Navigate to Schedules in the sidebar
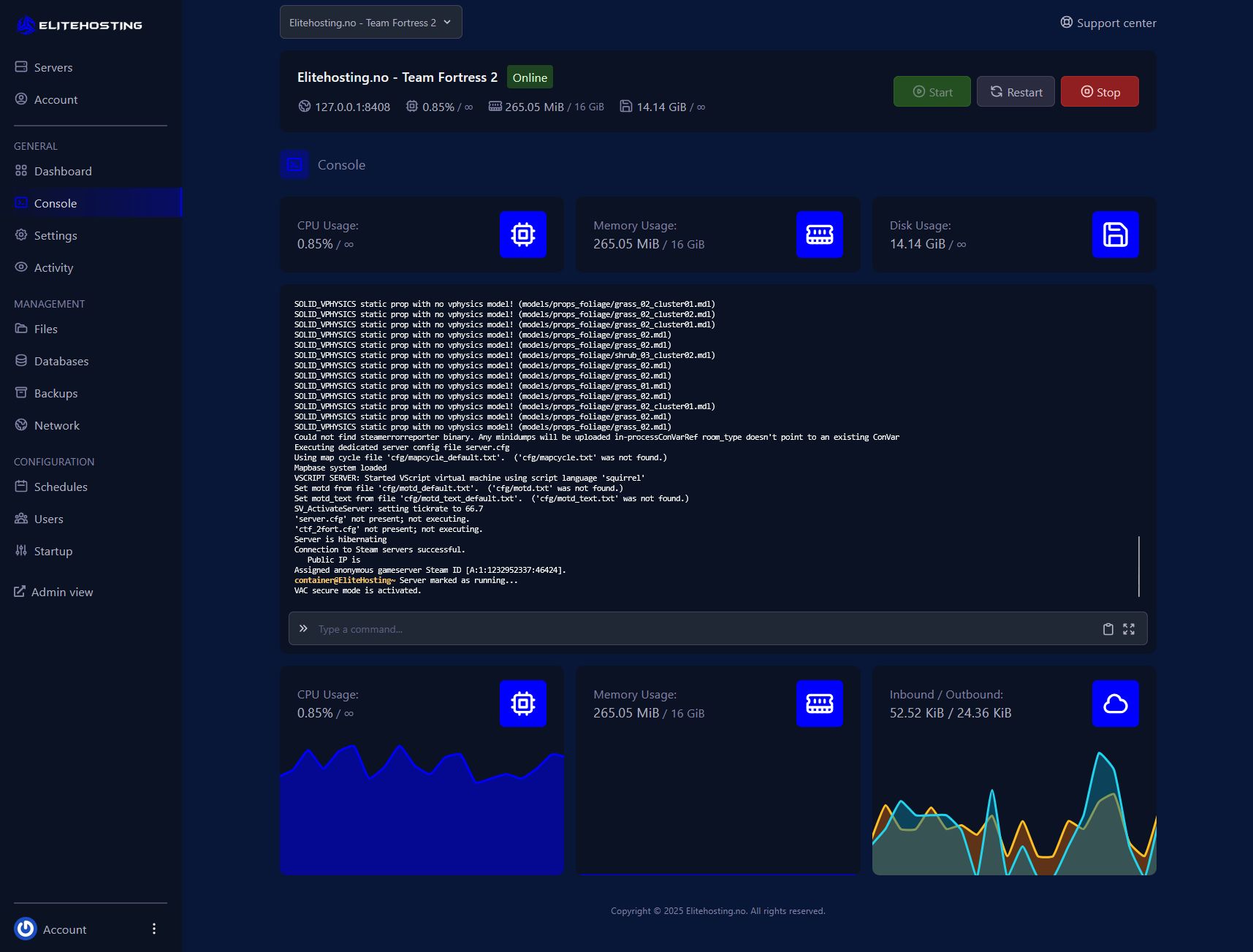The width and height of the screenshot is (1253, 952). tap(60, 487)
